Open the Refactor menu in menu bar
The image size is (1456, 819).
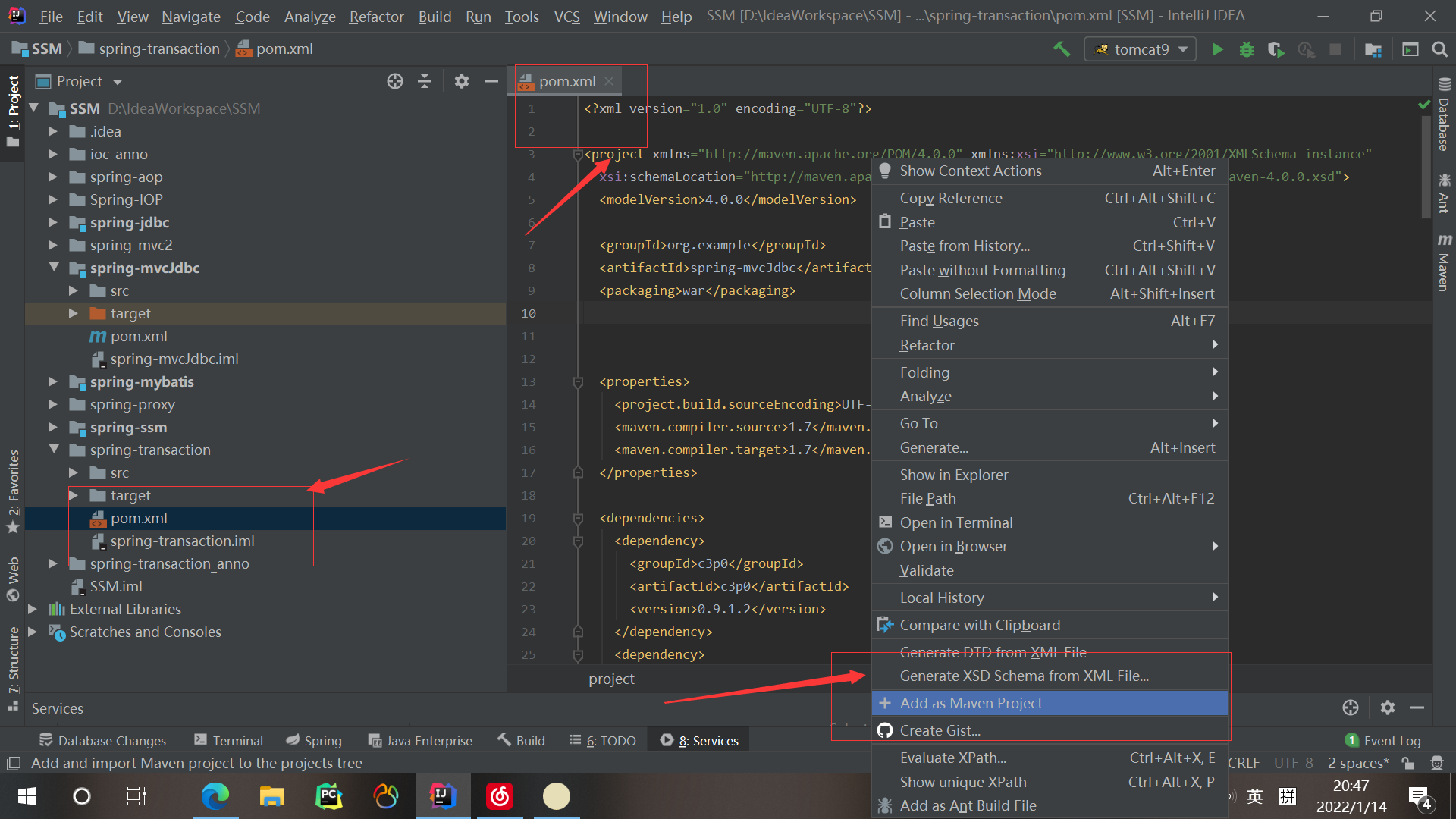(x=376, y=16)
